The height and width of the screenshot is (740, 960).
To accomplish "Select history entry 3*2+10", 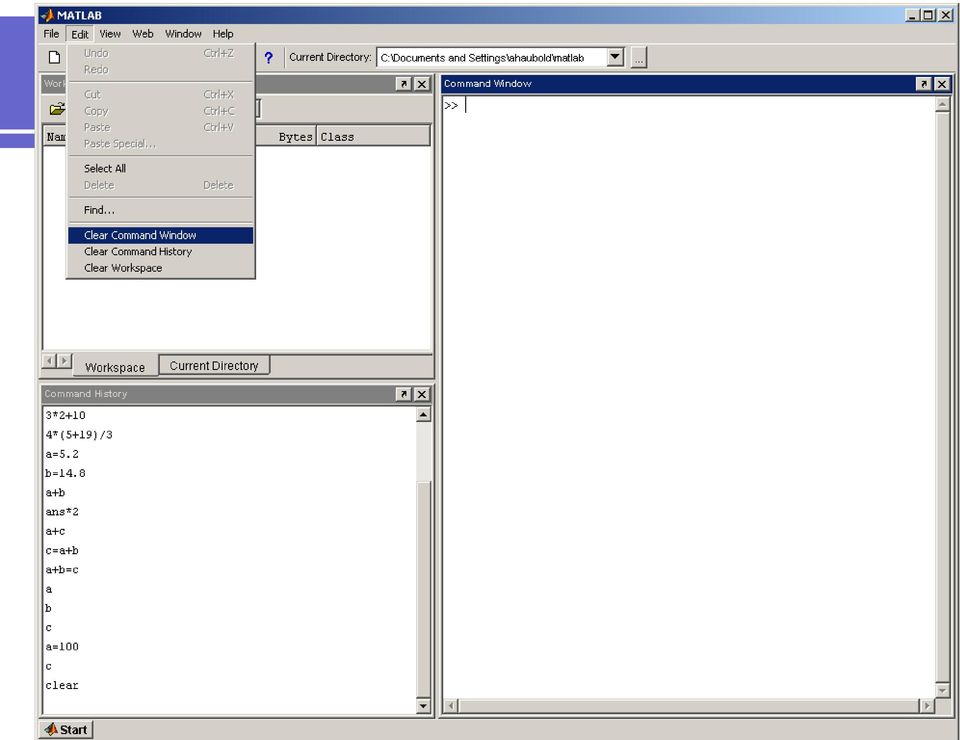I will 66,416.
